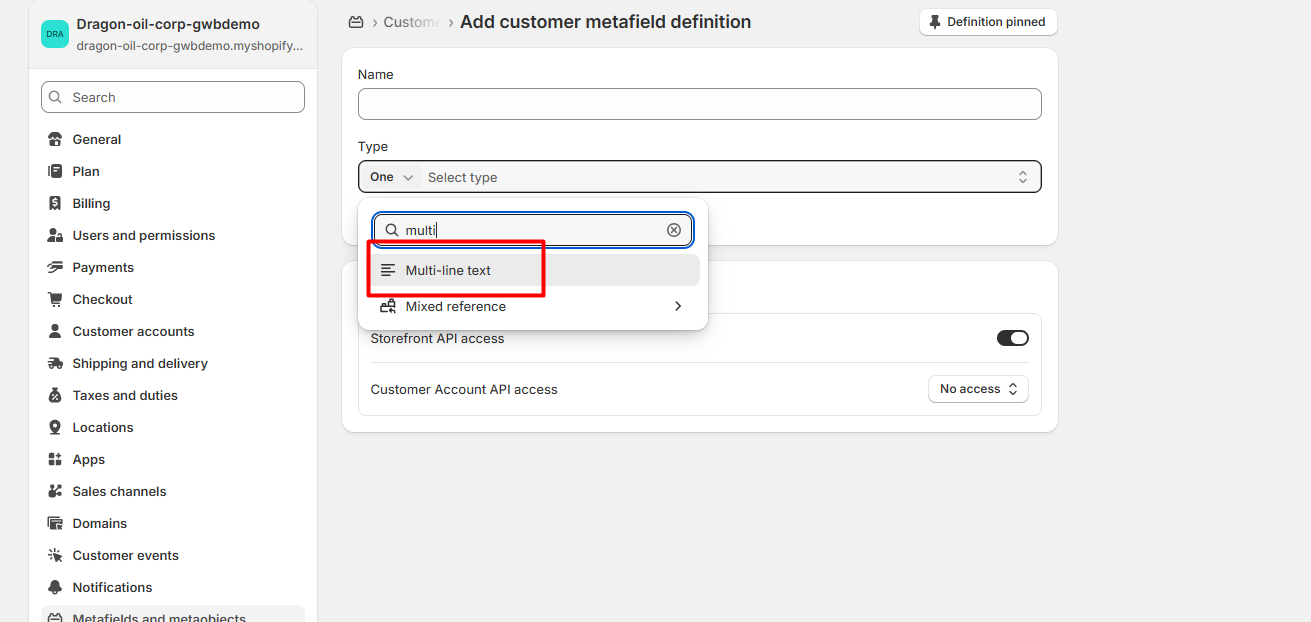Clear the type search with X icon
Screen dimensions: 1311x622
point(674,230)
